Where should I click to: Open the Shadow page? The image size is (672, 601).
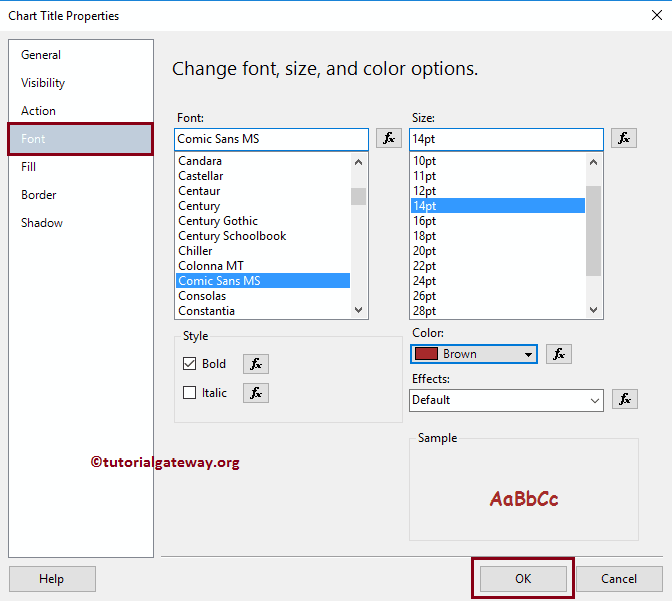[x=81, y=223]
